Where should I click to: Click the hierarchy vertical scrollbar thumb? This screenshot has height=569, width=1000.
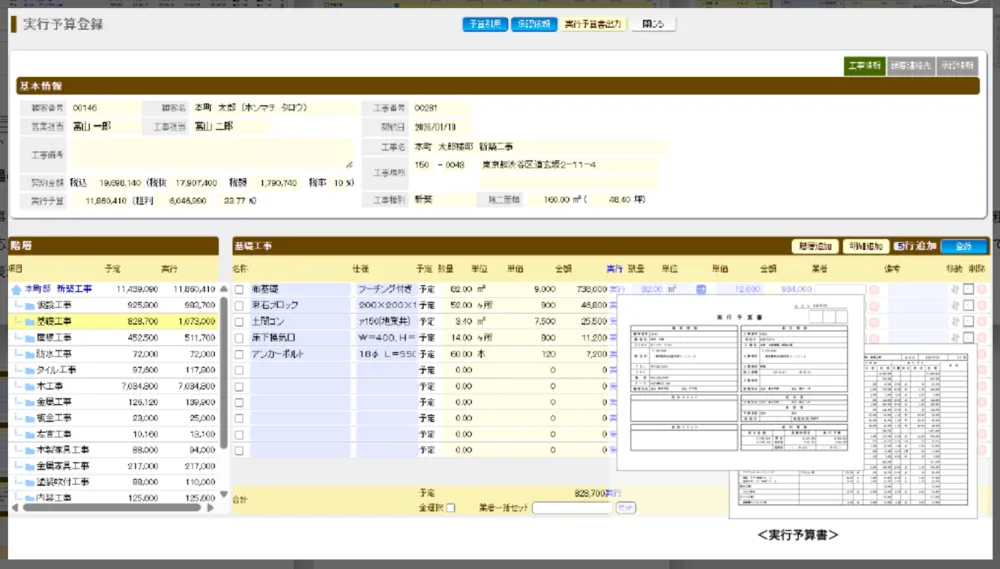(x=224, y=373)
